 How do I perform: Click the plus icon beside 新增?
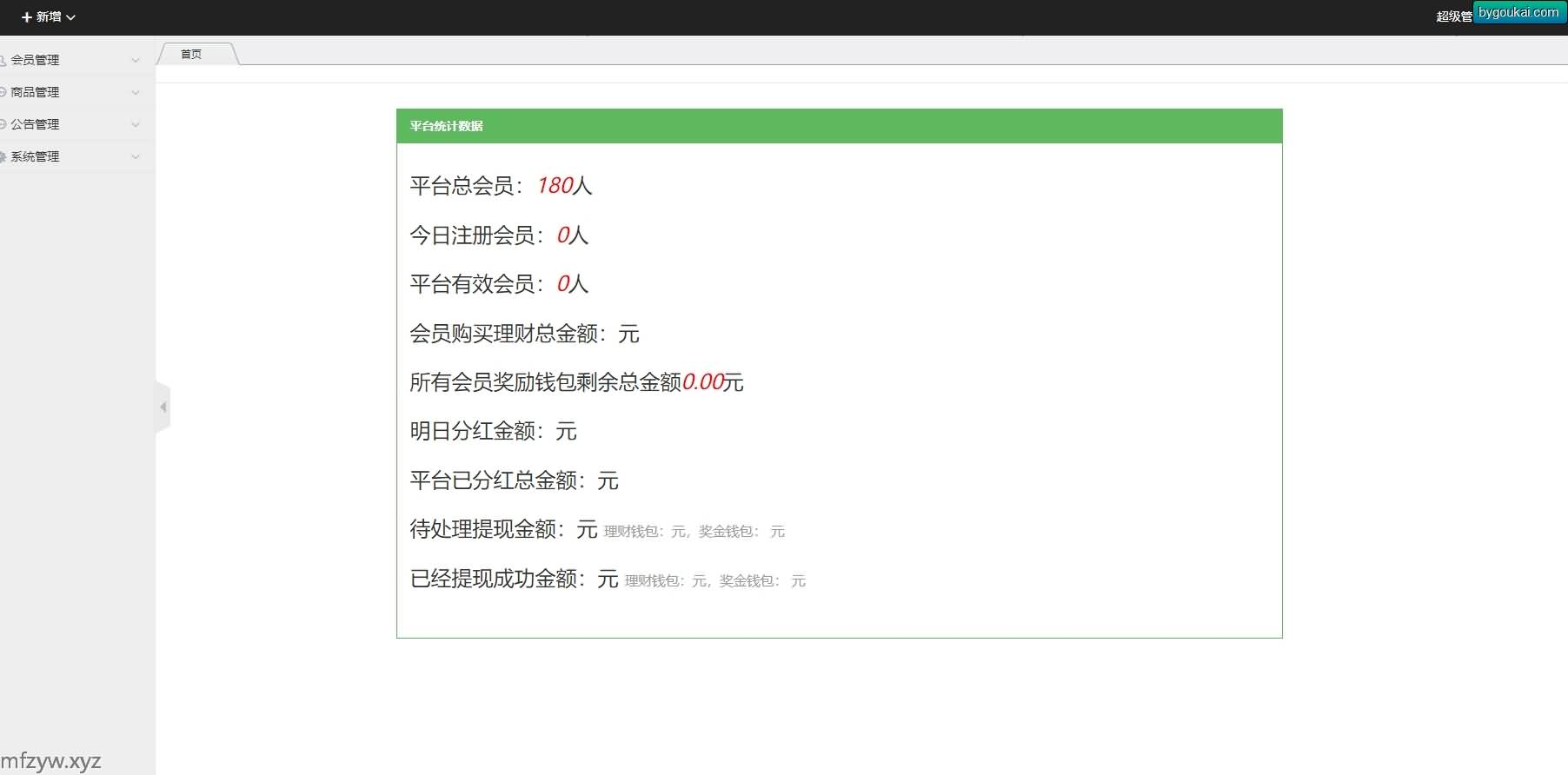point(26,17)
